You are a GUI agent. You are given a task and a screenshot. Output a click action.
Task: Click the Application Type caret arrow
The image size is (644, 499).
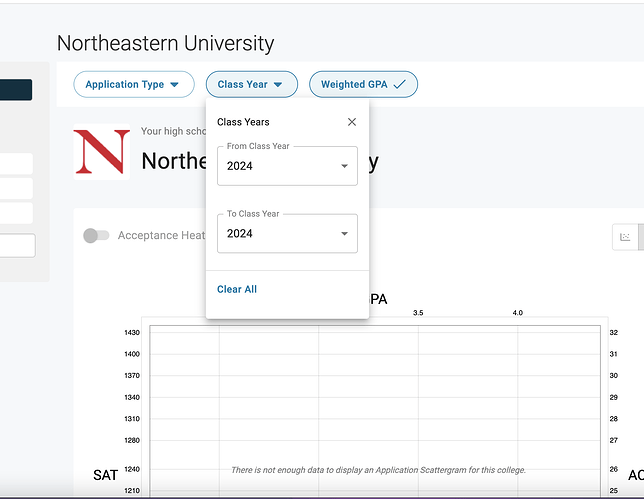pos(175,85)
